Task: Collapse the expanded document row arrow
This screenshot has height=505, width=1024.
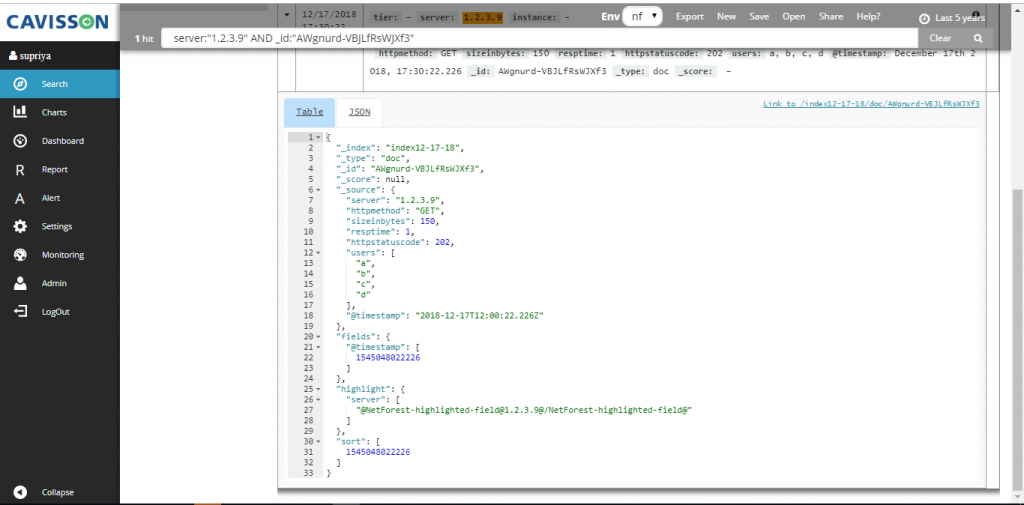Action: [287, 16]
